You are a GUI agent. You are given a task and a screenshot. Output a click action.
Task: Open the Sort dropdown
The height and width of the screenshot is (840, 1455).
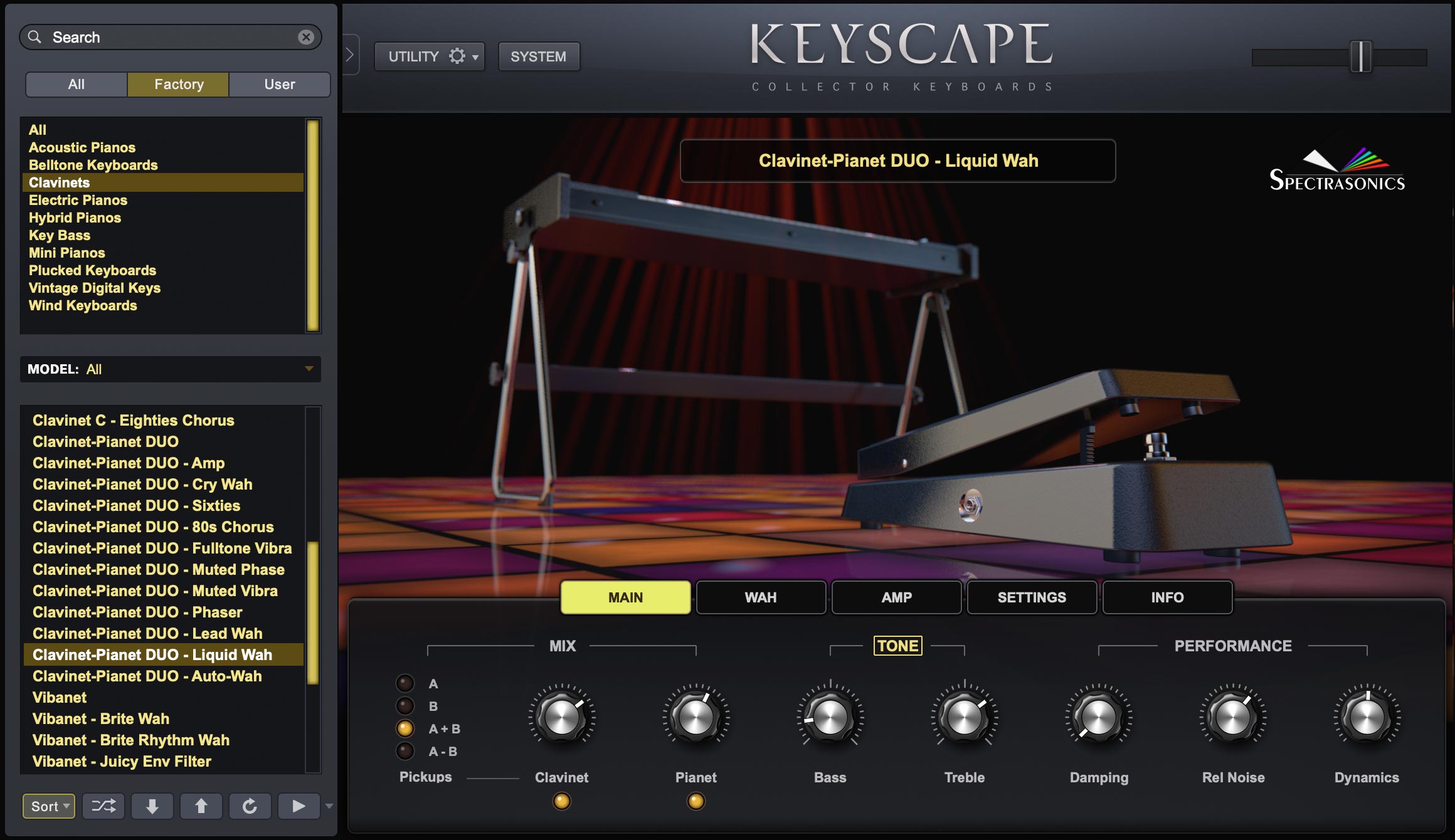pos(49,806)
